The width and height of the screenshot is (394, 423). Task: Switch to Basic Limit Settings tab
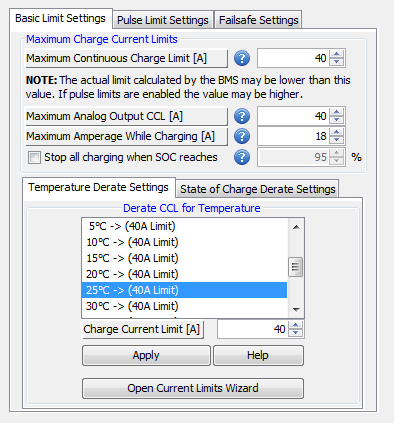pyautogui.click(x=61, y=19)
